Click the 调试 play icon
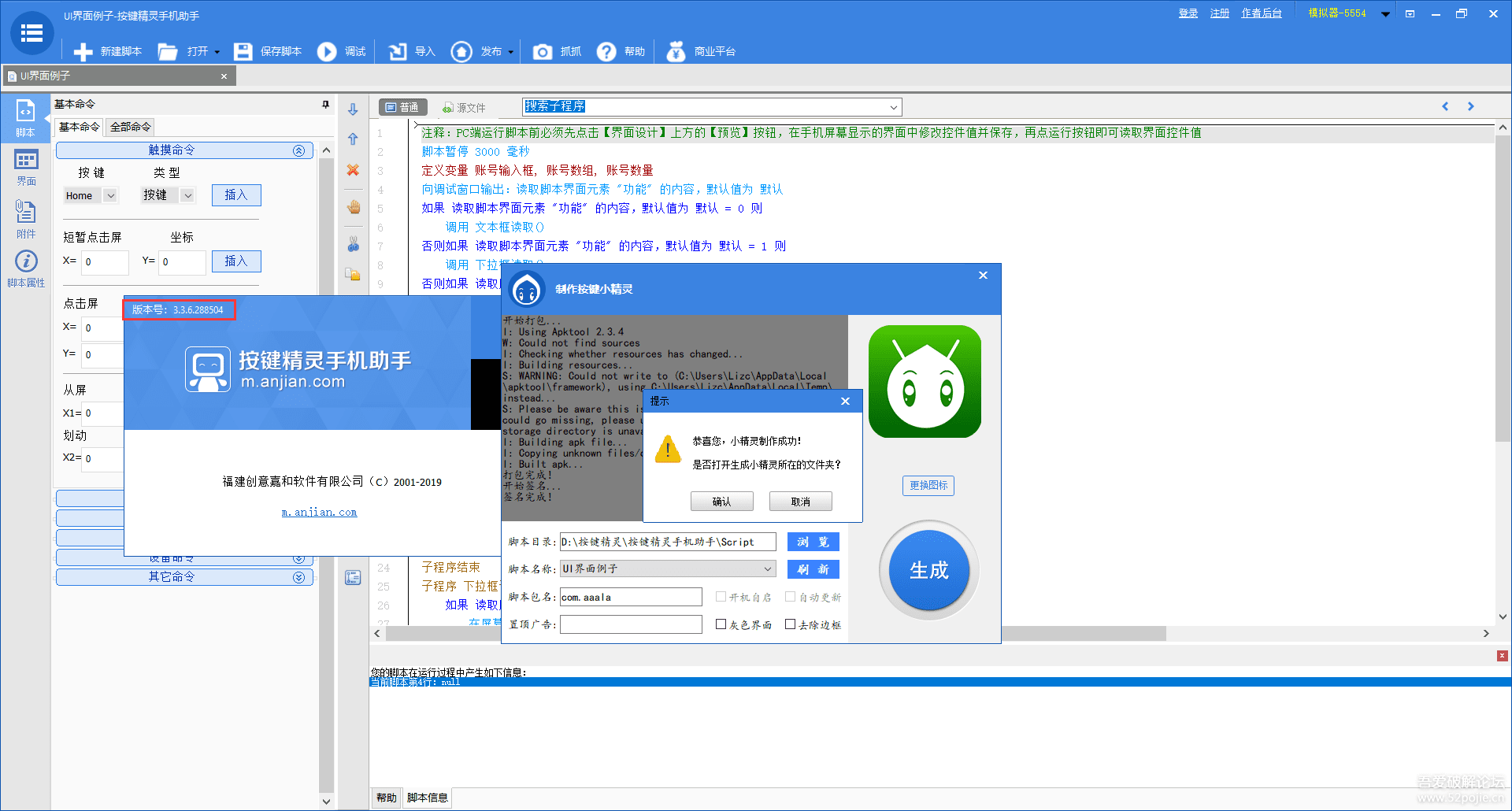This screenshot has width=1512, height=811. [327, 52]
